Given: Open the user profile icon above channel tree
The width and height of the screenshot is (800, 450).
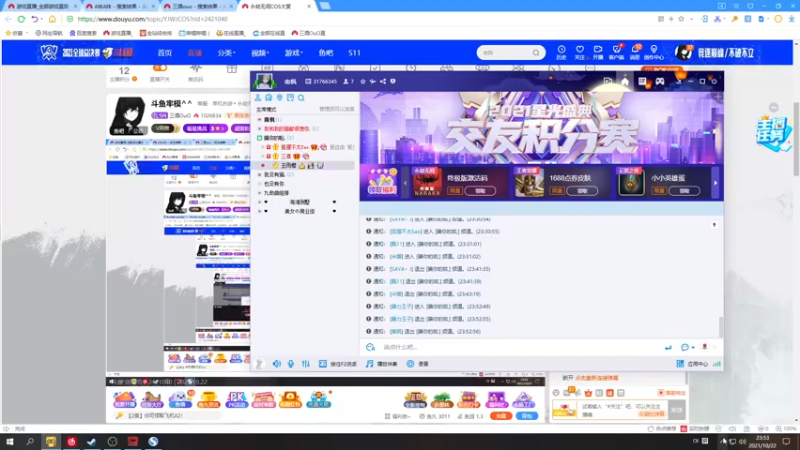Looking at the screenshot, I should [258, 97].
